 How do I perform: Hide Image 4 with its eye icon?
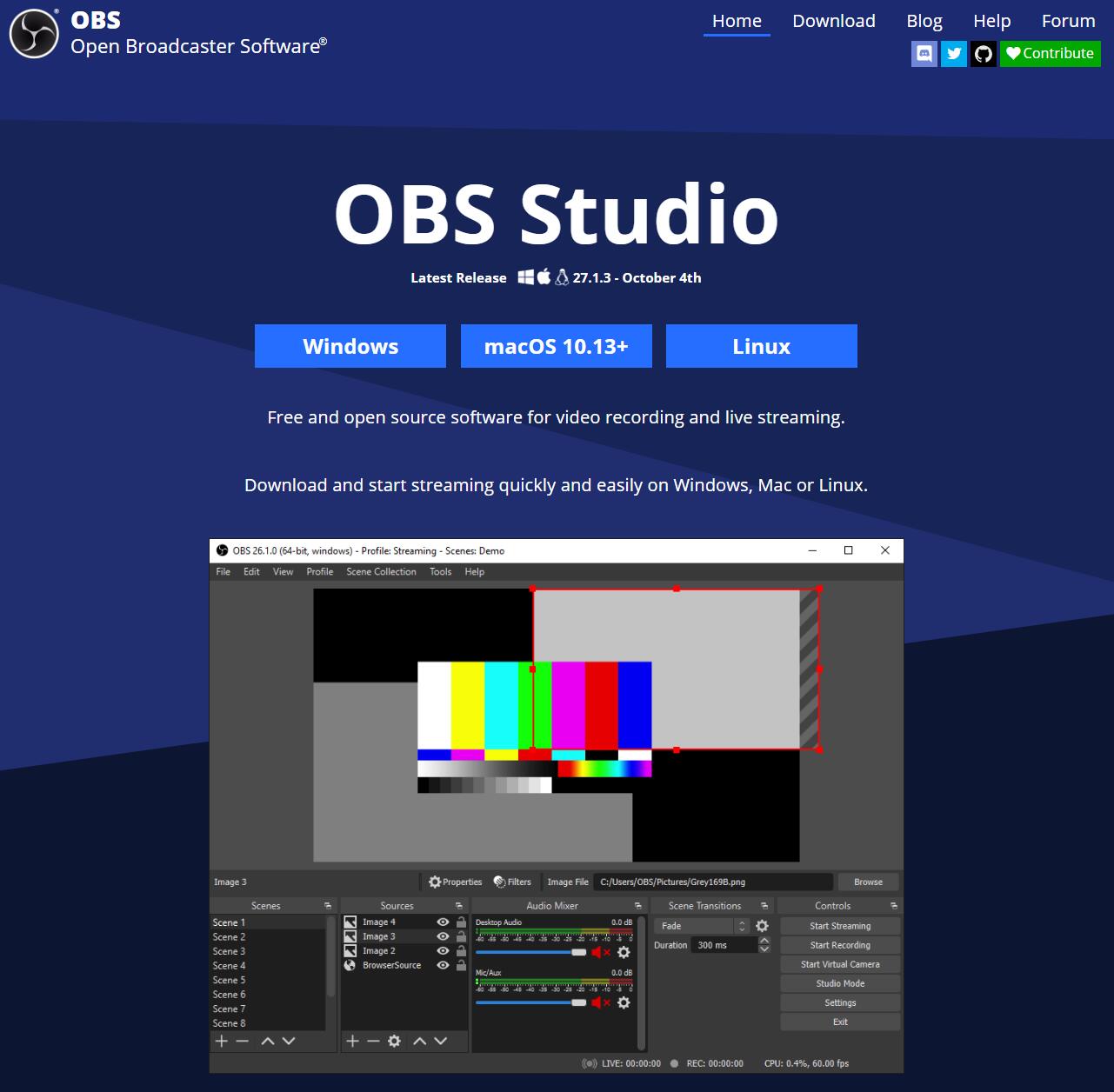[443, 922]
